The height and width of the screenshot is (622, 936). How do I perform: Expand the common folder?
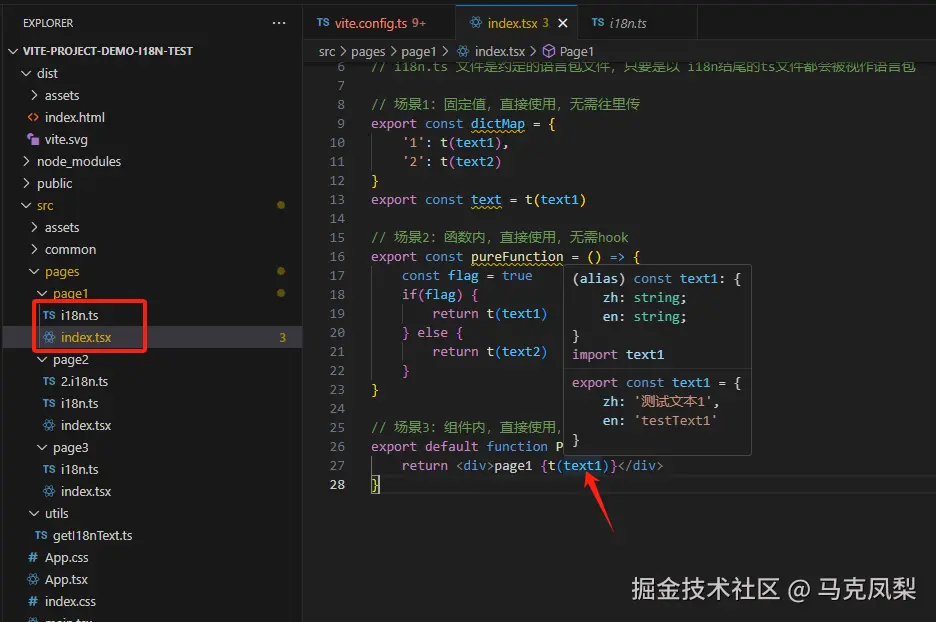point(34,250)
